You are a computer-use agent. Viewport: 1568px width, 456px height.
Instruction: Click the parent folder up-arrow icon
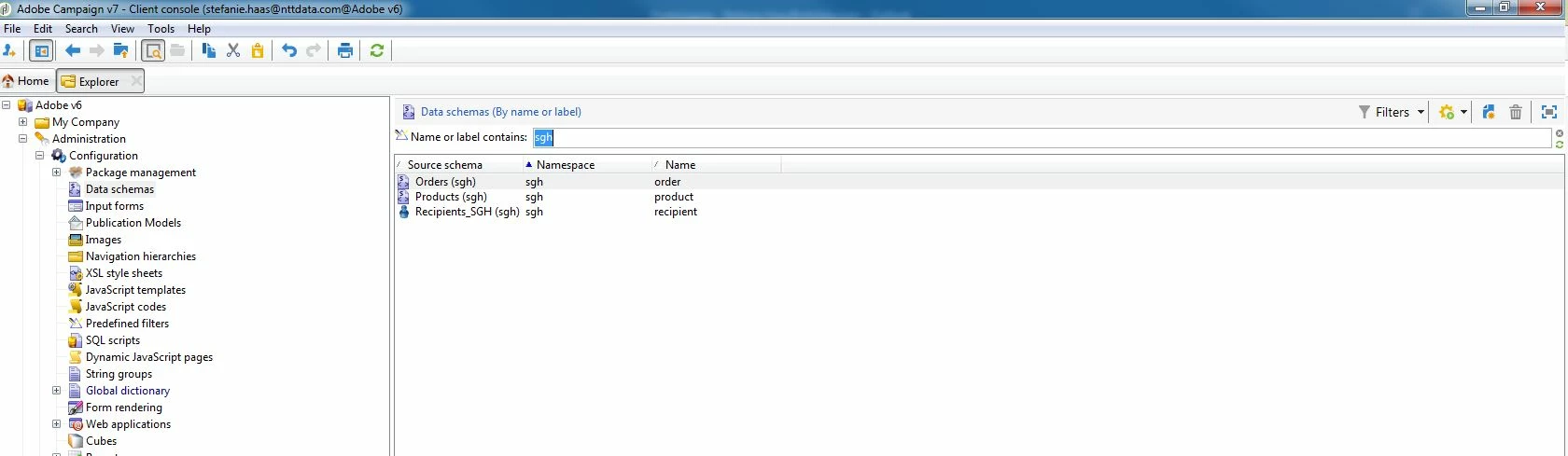point(120,50)
